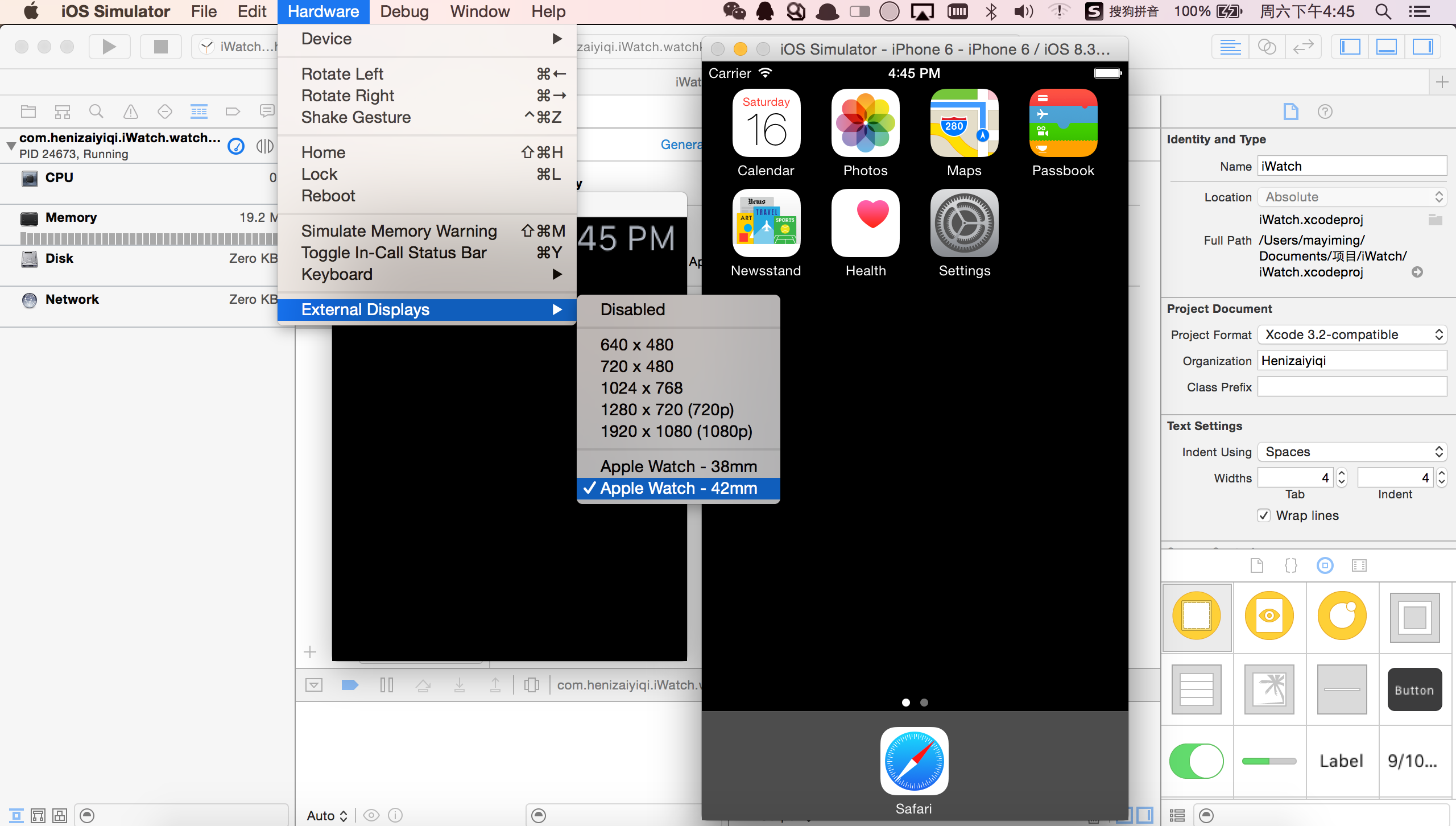The image size is (1456, 826).
Task: Launch Passbook on the simulator home screen
Action: pyautogui.click(x=1063, y=123)
